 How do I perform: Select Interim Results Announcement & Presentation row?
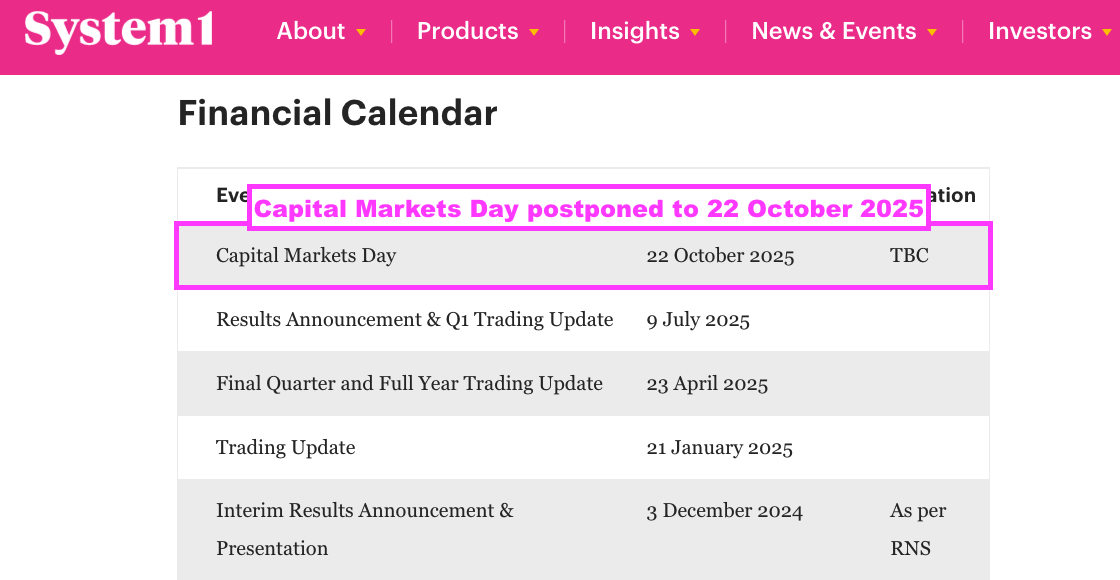(584, 529)
